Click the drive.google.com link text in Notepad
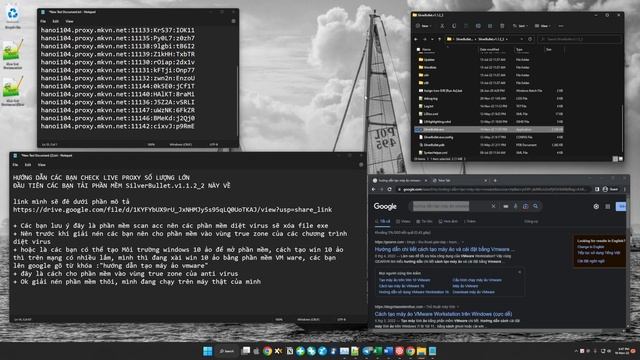The image size is (640, 360). coord(172,210)
